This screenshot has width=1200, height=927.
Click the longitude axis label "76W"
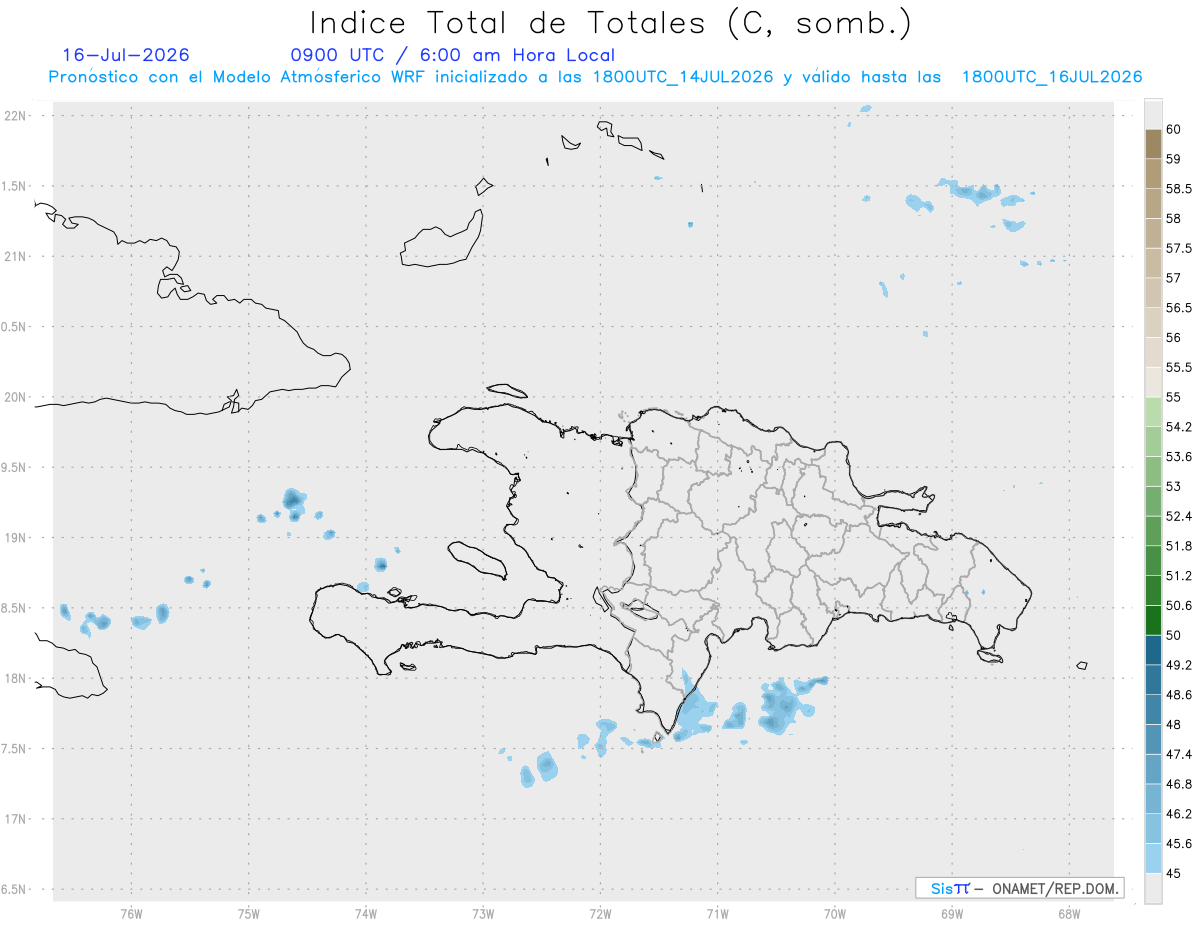[131, 914]
